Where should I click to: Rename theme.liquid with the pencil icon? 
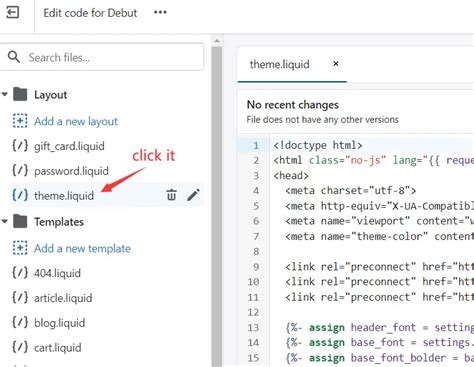(193, 195)
